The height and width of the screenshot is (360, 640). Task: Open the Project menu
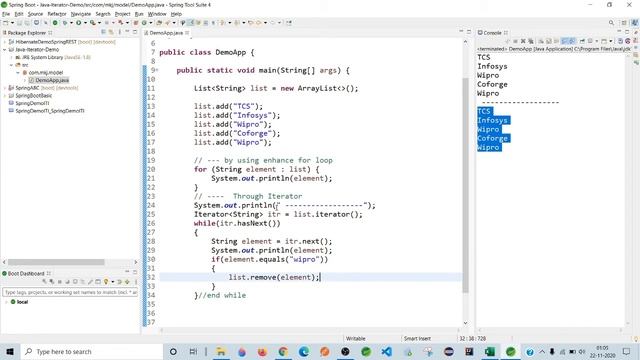coord(122,14)
